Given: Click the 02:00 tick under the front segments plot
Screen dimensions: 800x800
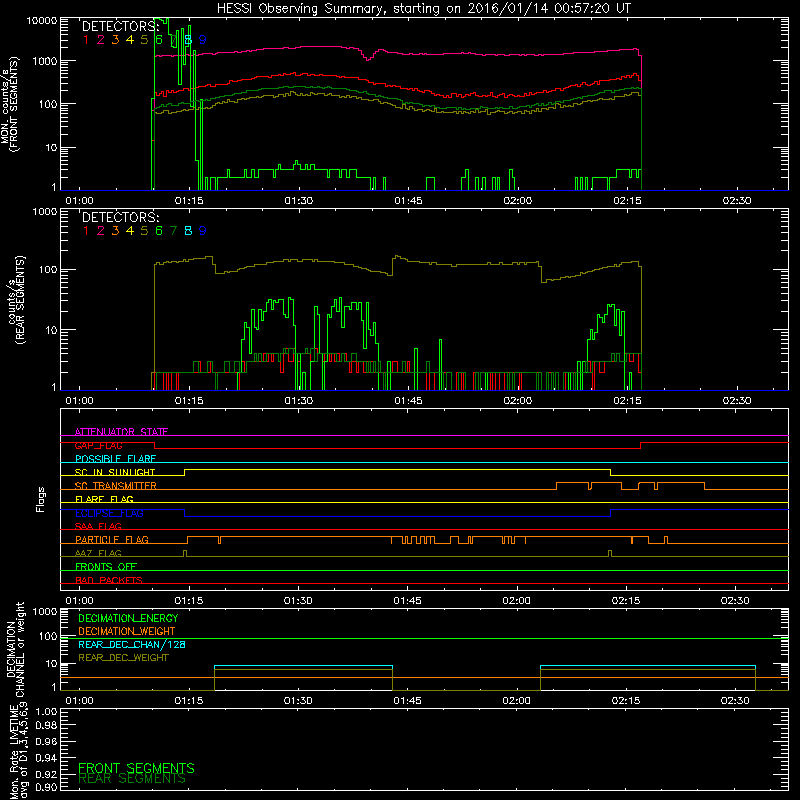Looking at the screenshot, I should click(517, 201).
